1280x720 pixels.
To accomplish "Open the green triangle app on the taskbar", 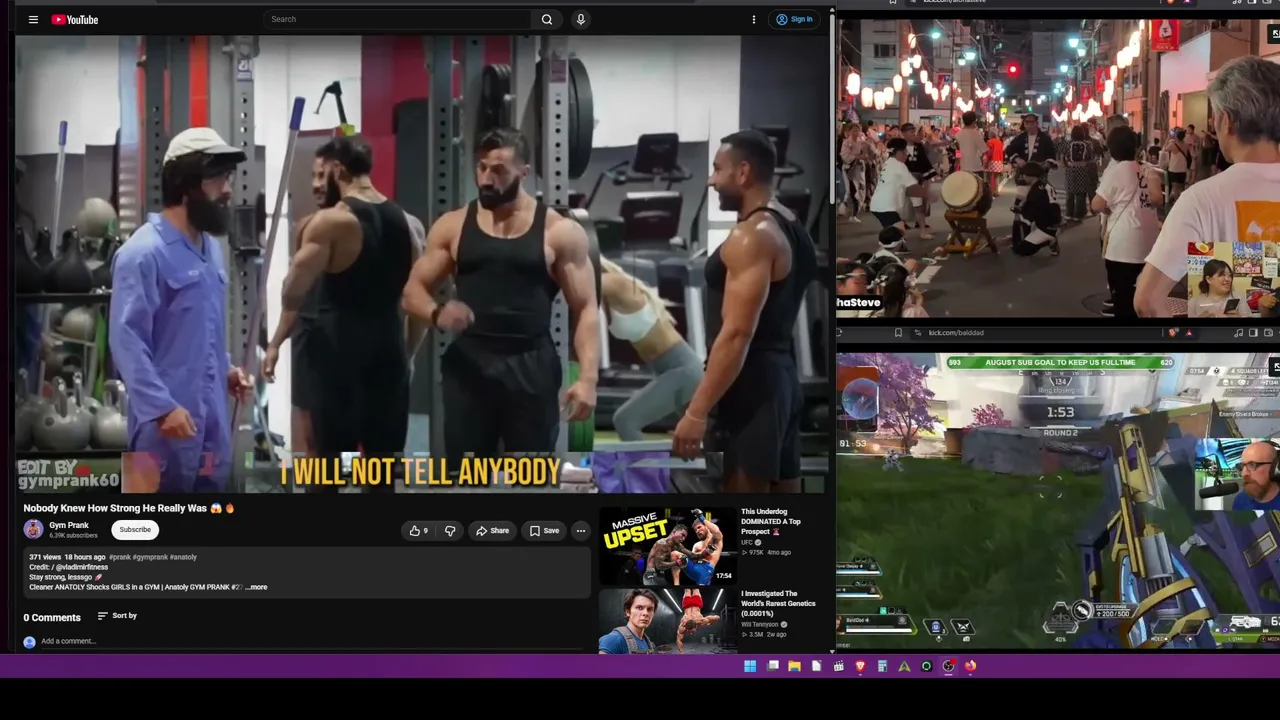I will [x=904, y=666].
